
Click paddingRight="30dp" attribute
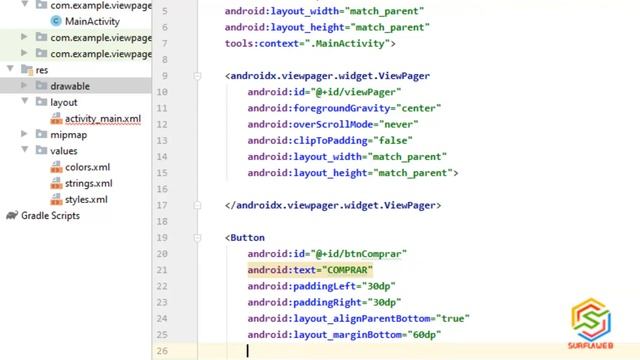click(x=324, y=302)
